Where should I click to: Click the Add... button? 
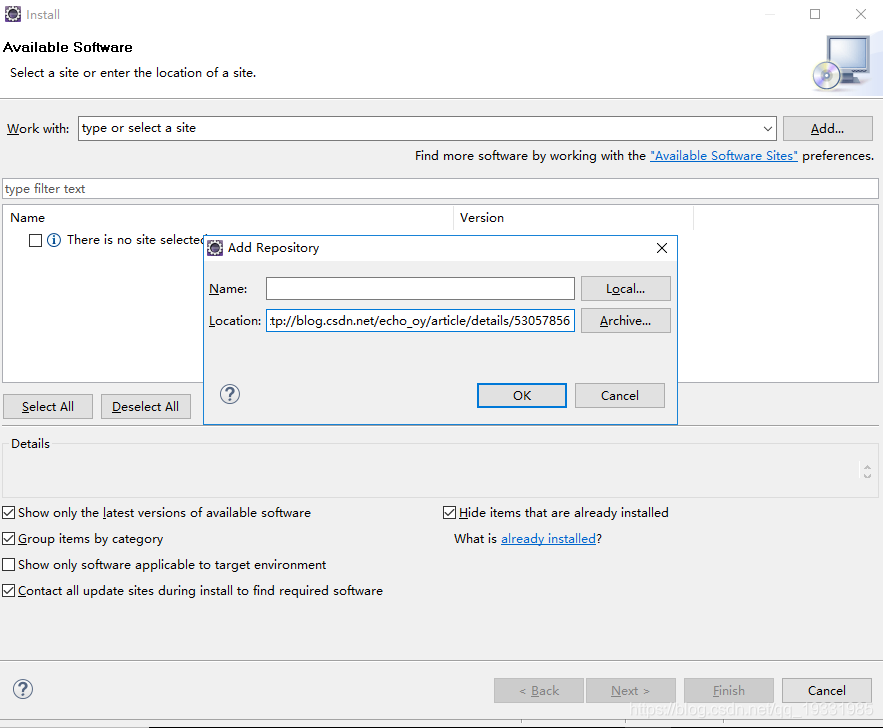(x=827, y=128)
